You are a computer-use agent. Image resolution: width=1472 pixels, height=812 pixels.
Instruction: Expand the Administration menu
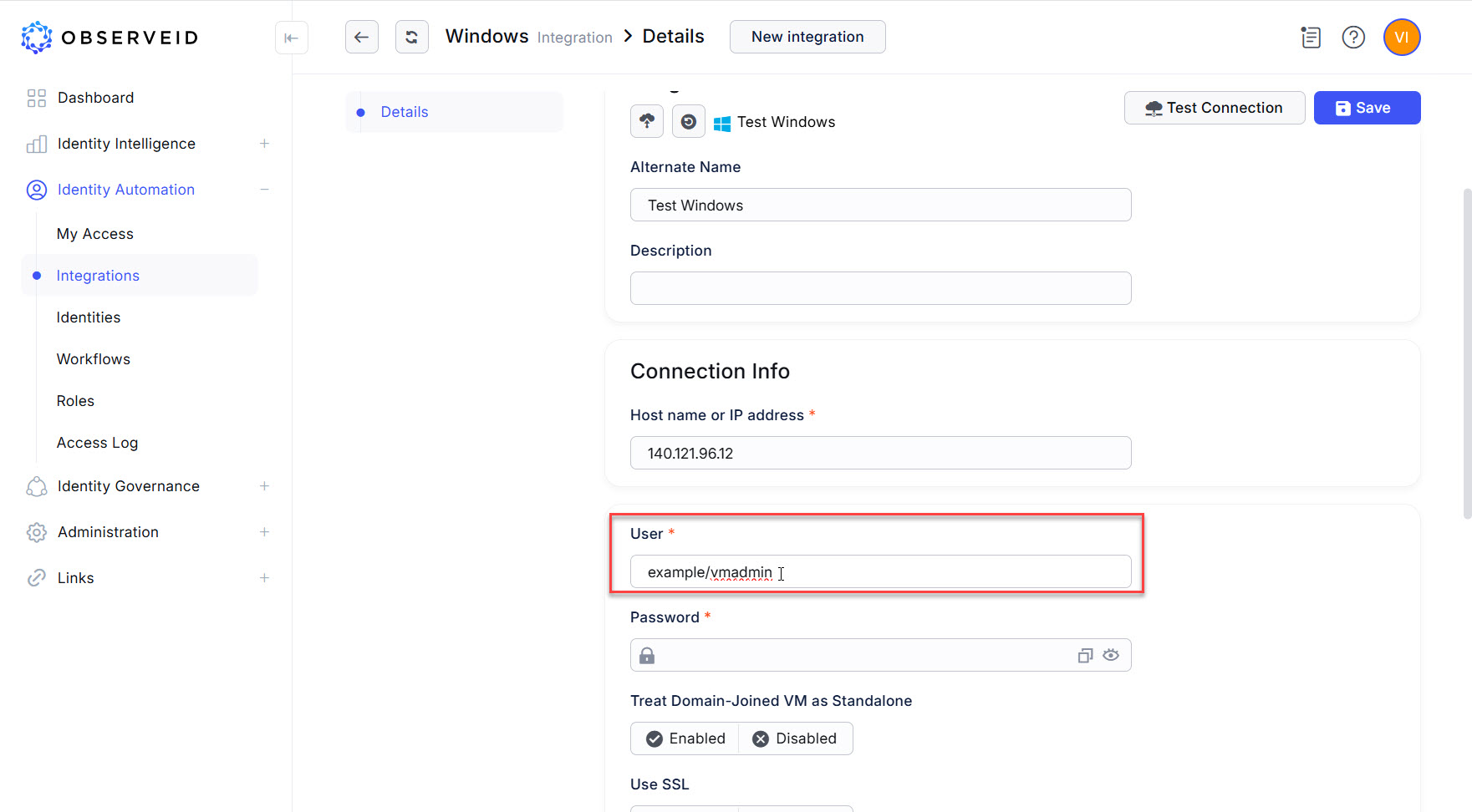pyautogui.click(x=264, y=532)
